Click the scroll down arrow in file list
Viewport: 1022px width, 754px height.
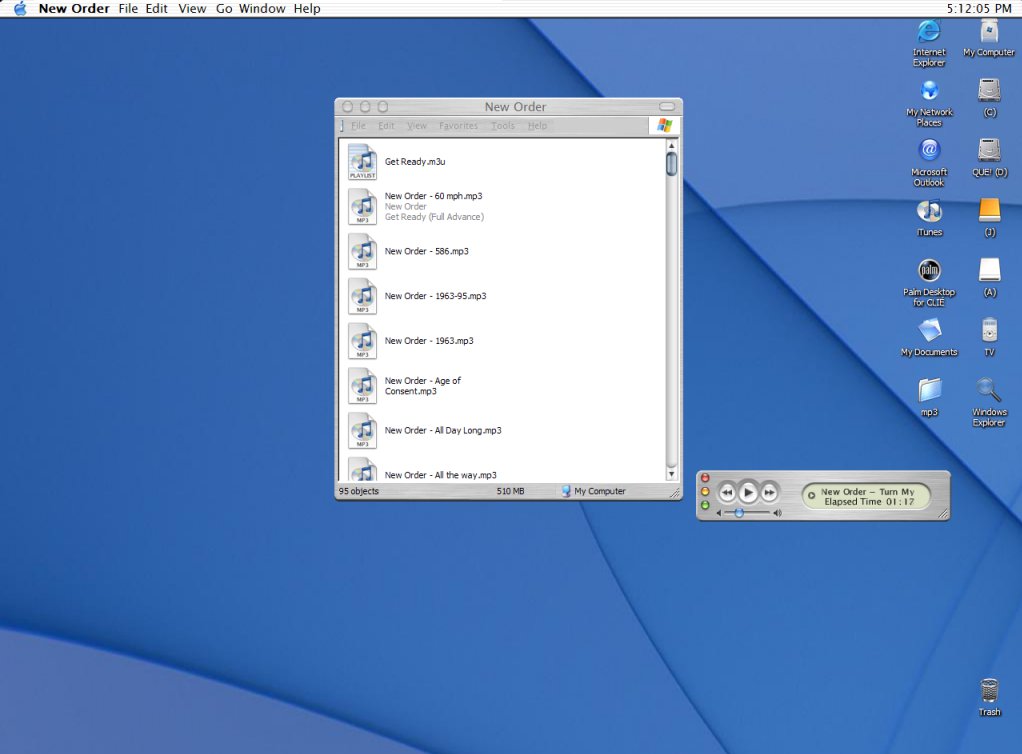coord(671,474)
